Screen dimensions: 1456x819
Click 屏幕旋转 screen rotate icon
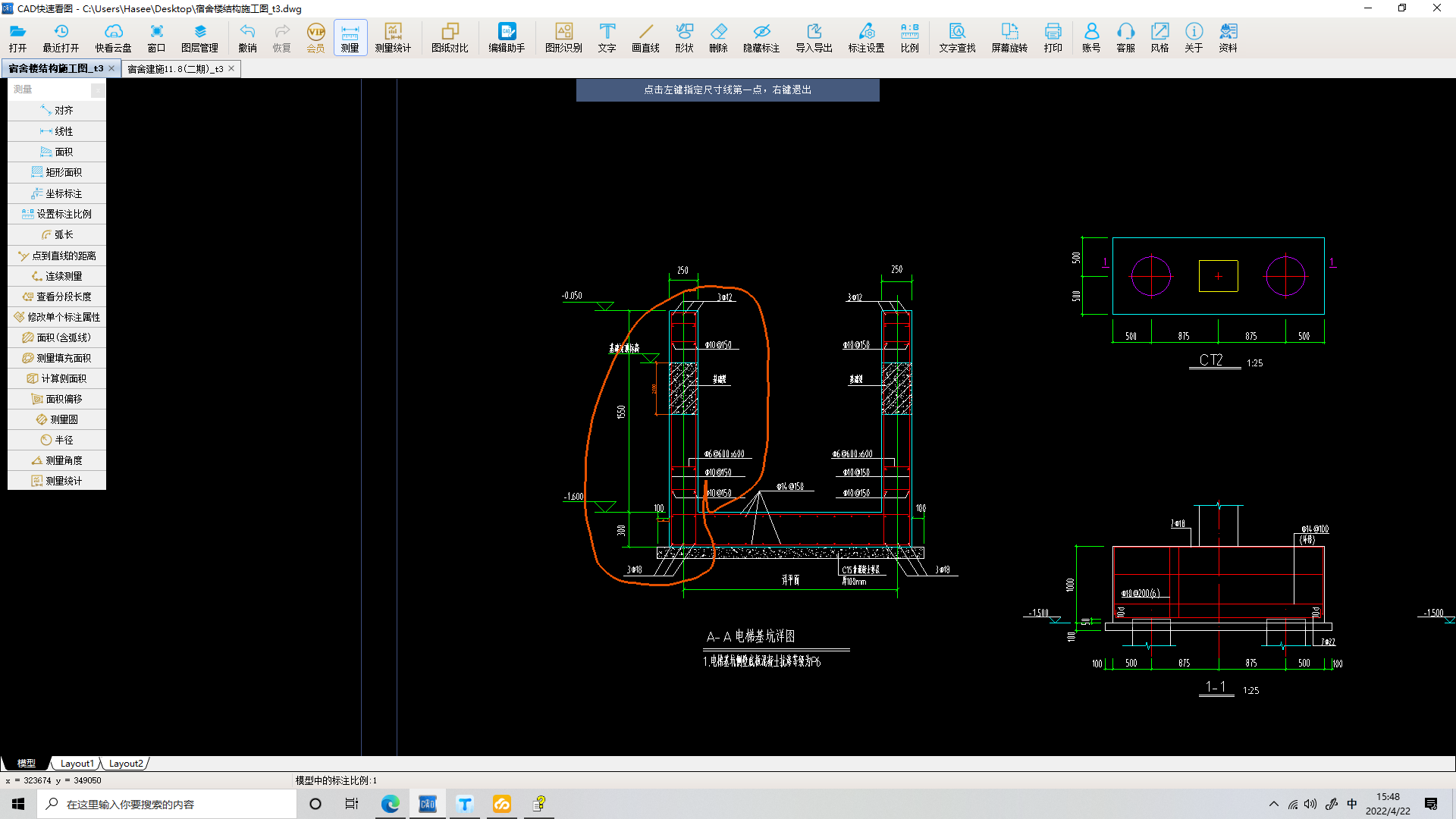point(1009,38)
